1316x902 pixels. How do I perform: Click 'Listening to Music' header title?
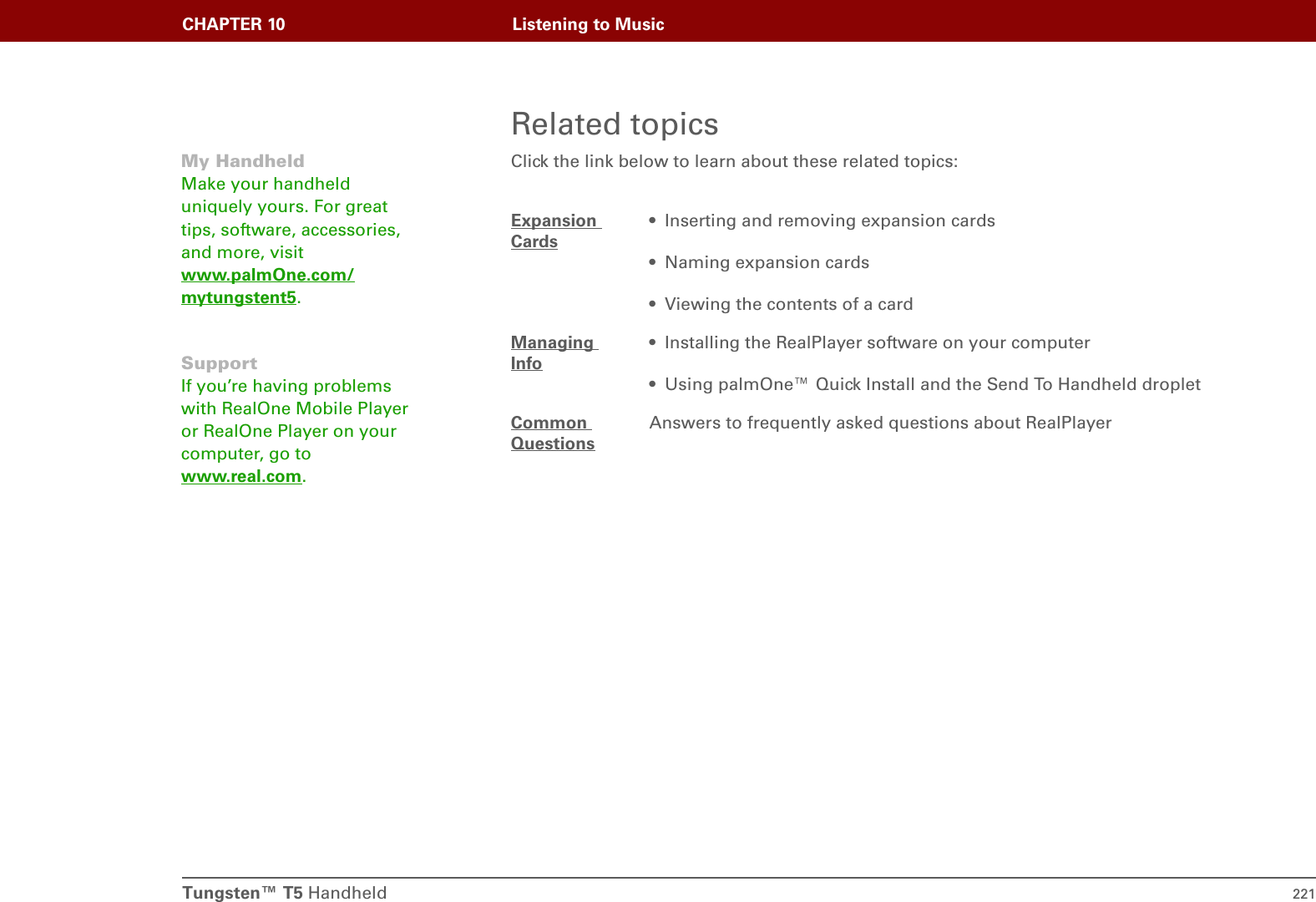tap(589, 24)
